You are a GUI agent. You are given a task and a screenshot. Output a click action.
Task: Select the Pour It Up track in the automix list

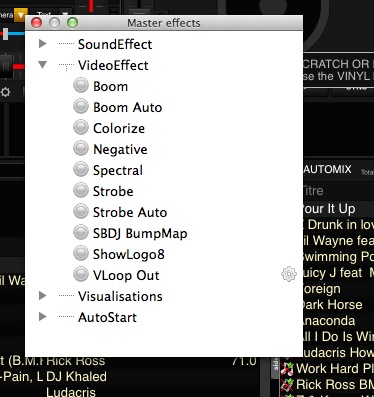[338, 209]
